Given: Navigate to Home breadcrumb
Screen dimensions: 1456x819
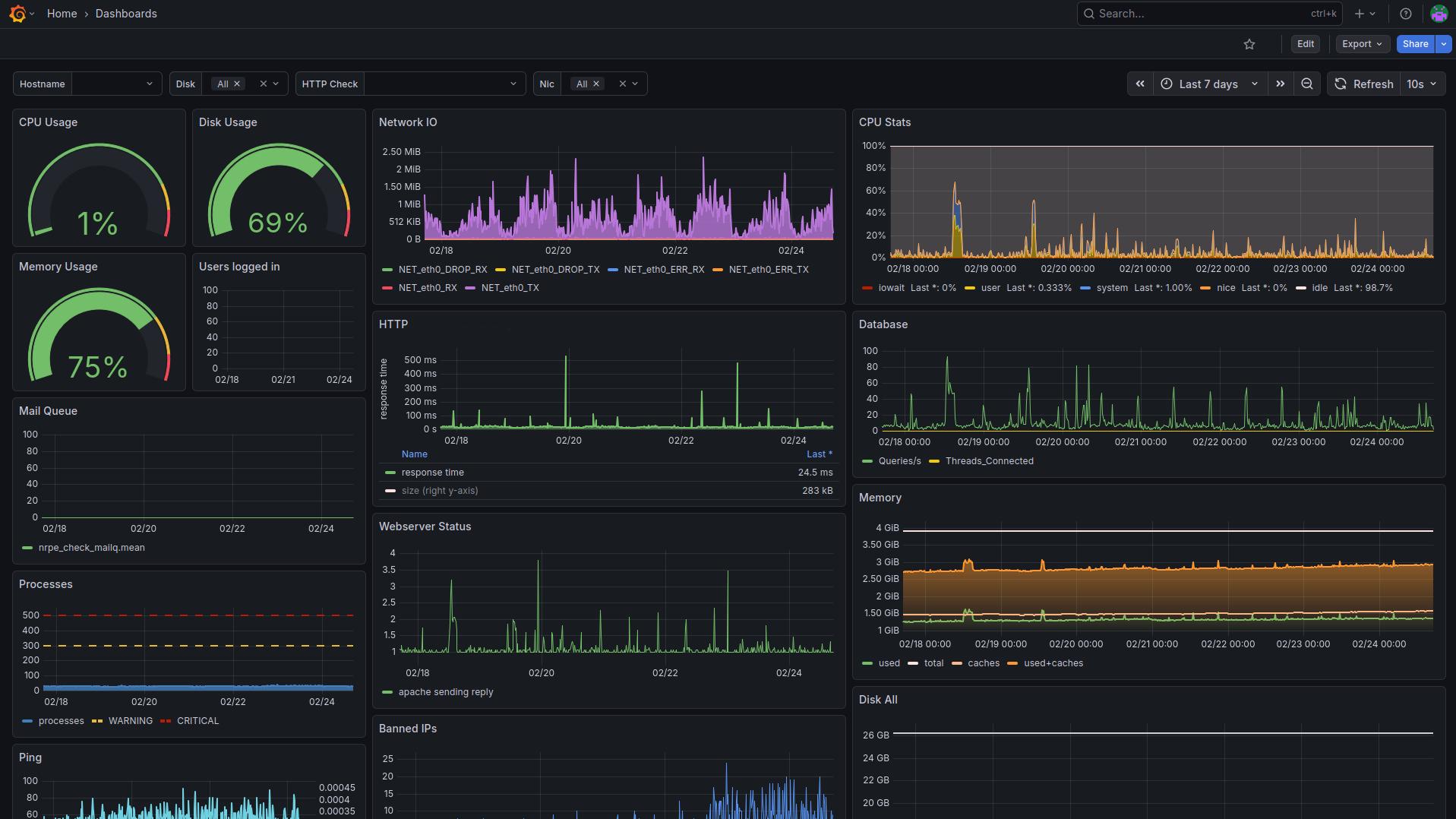Looking at the screenshot, I should click(62, 14).
